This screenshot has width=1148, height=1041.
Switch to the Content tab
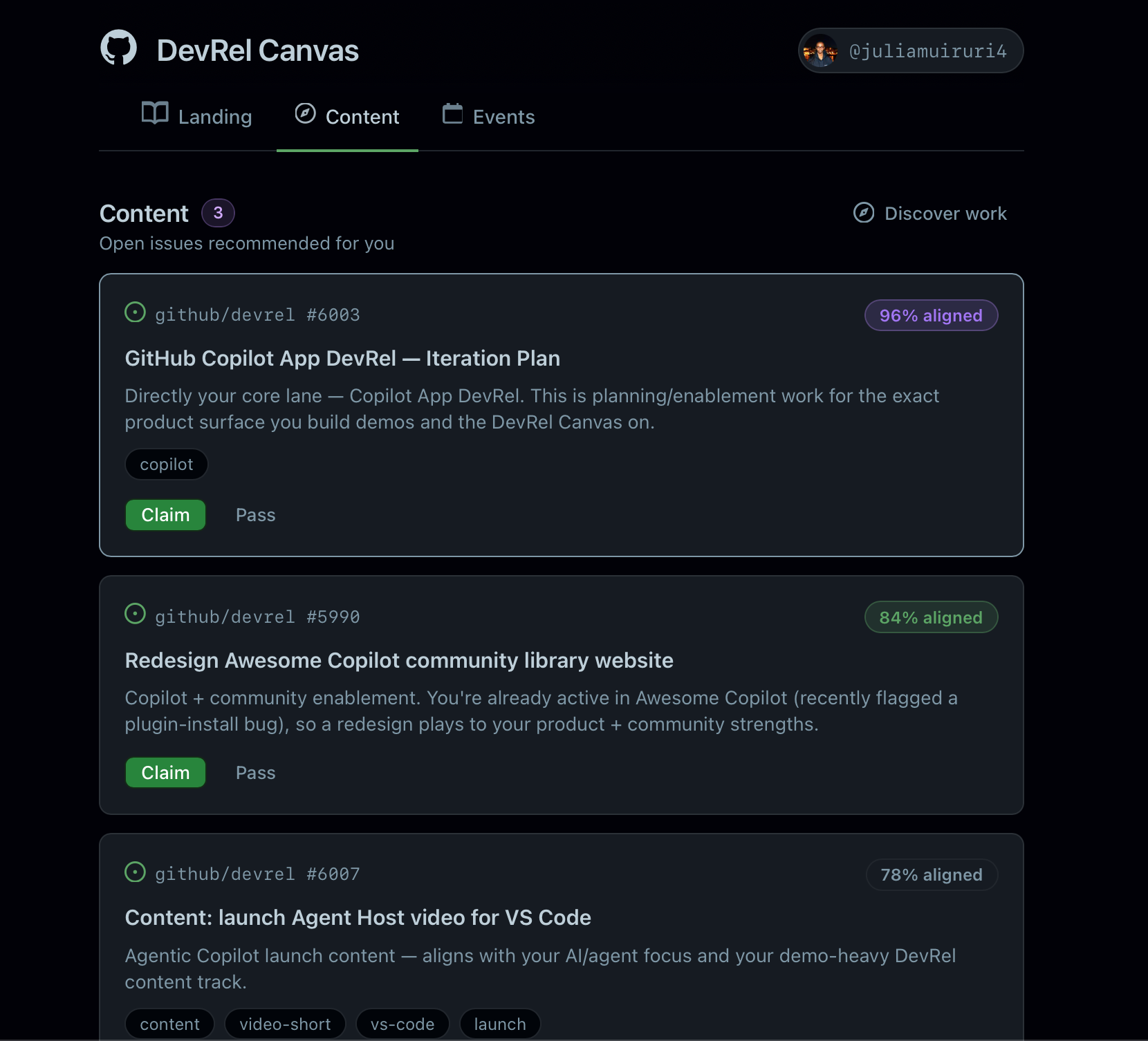[347, 116]
